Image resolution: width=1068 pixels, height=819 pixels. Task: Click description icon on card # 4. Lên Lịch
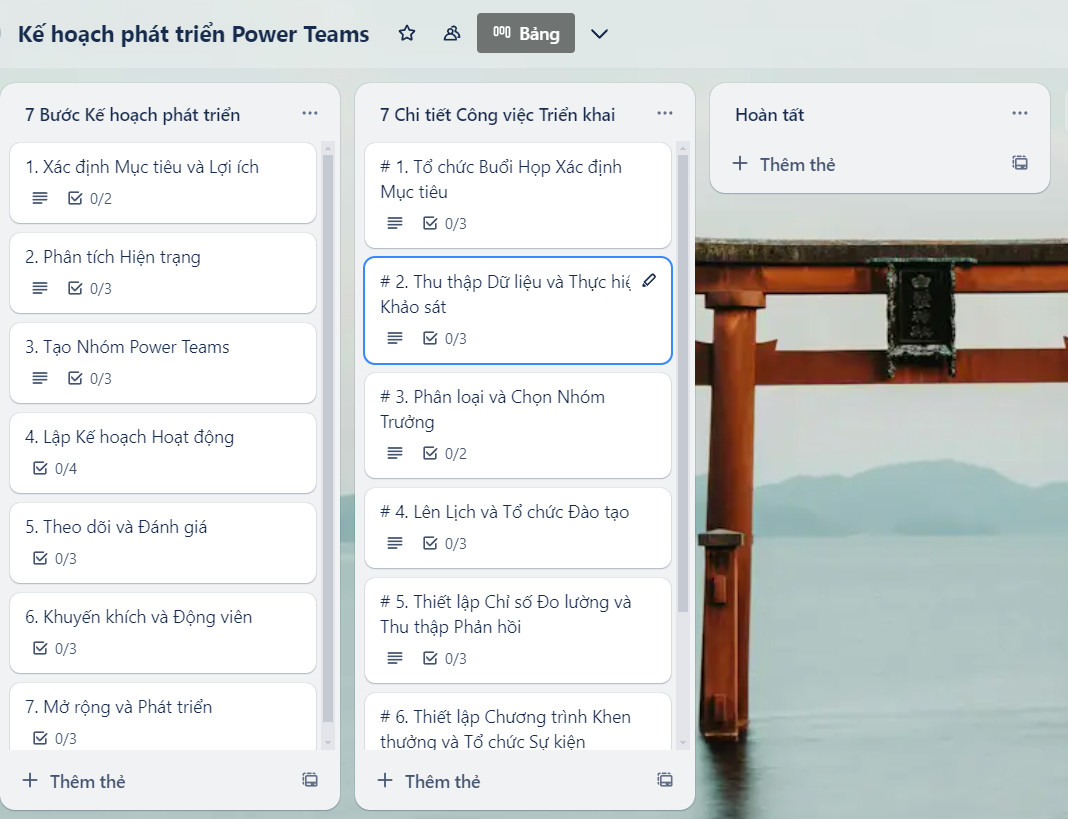(395, 543)
